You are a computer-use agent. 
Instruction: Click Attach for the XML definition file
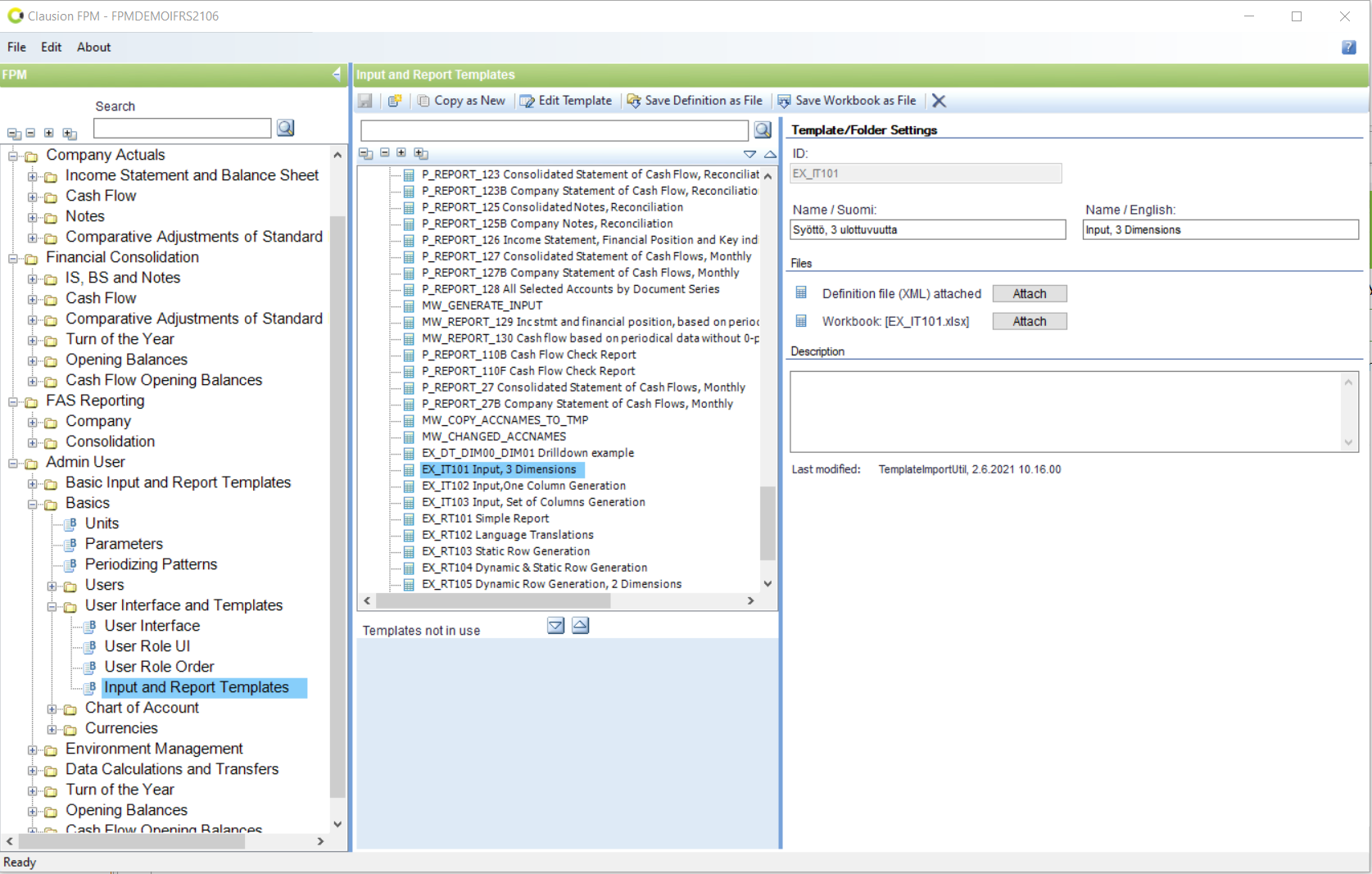coord(1030,293)
